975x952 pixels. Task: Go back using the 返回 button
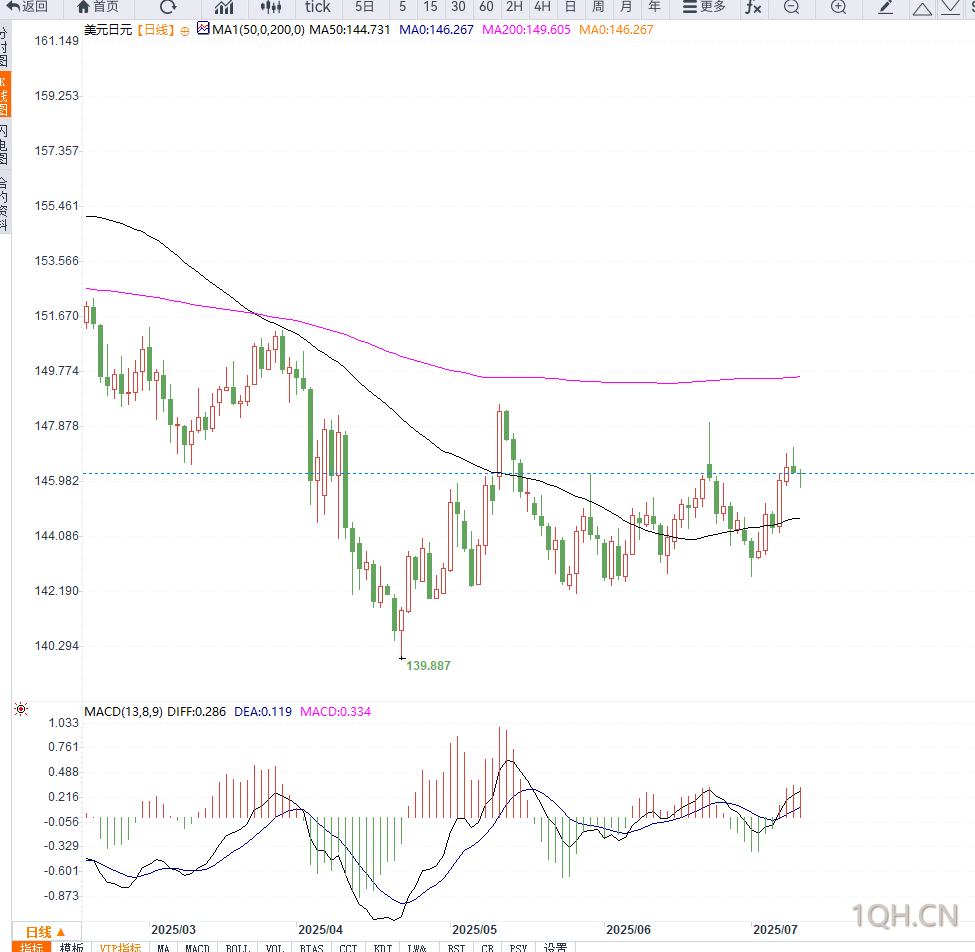tap(27, 7)
